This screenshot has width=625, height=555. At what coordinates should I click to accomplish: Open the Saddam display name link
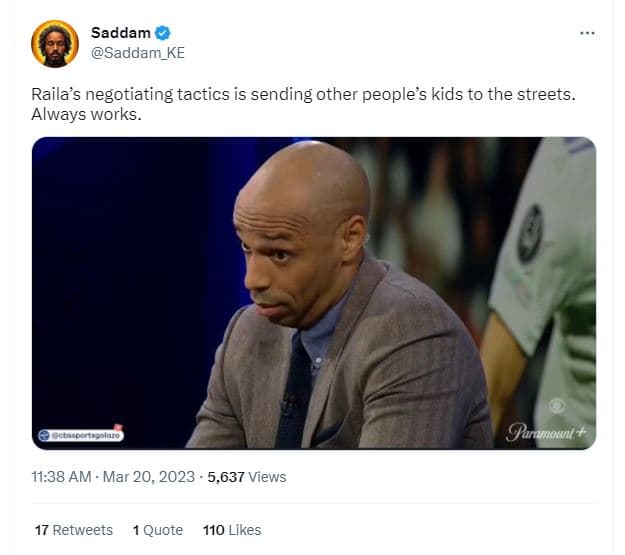click(120, 33)
